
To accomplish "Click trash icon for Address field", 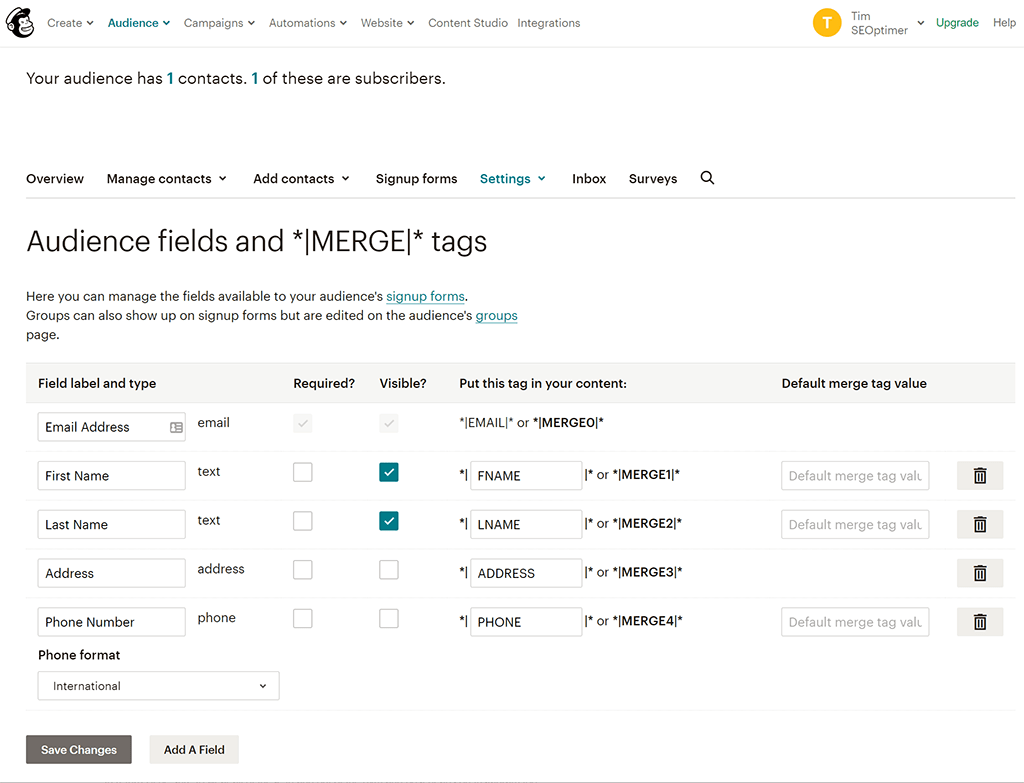I will coord(979,573).
